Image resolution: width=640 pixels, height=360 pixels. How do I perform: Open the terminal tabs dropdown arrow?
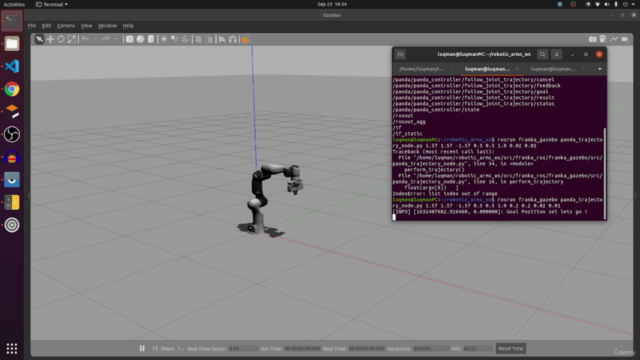click(600, 69)
